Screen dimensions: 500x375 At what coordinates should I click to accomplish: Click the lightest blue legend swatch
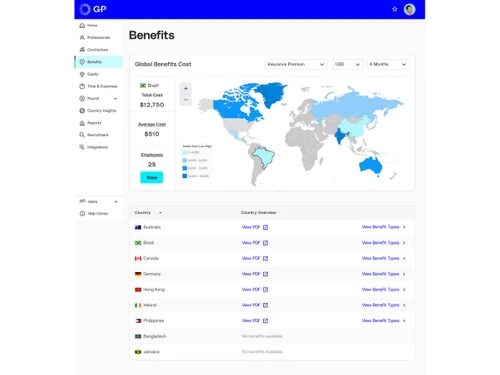(x=184, y=152)
